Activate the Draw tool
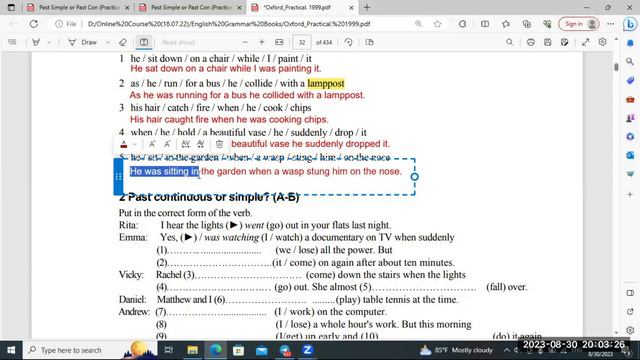The height and width of the screenshot is (360, 640). point(83,42)
